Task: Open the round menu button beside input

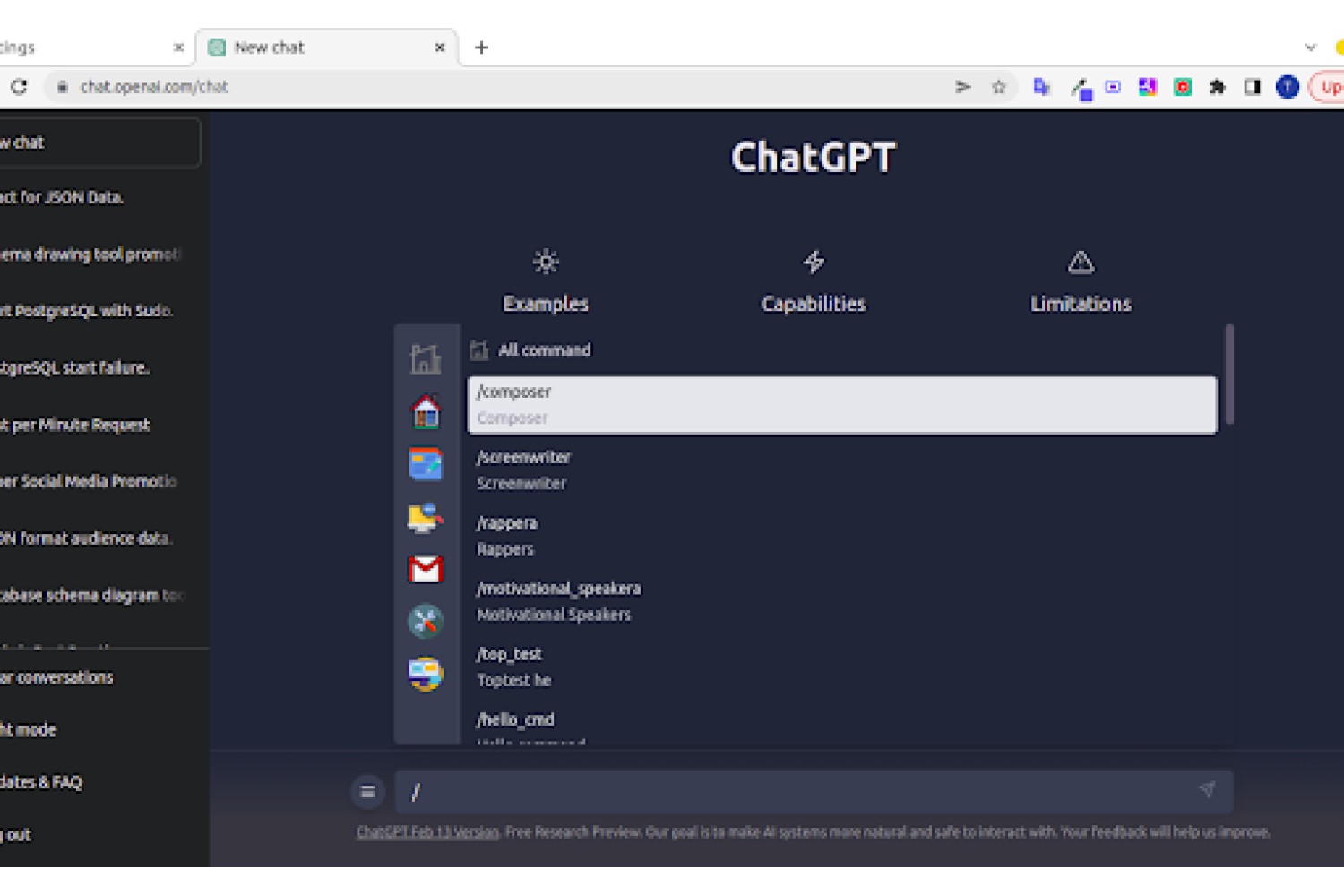Action: 367,791
